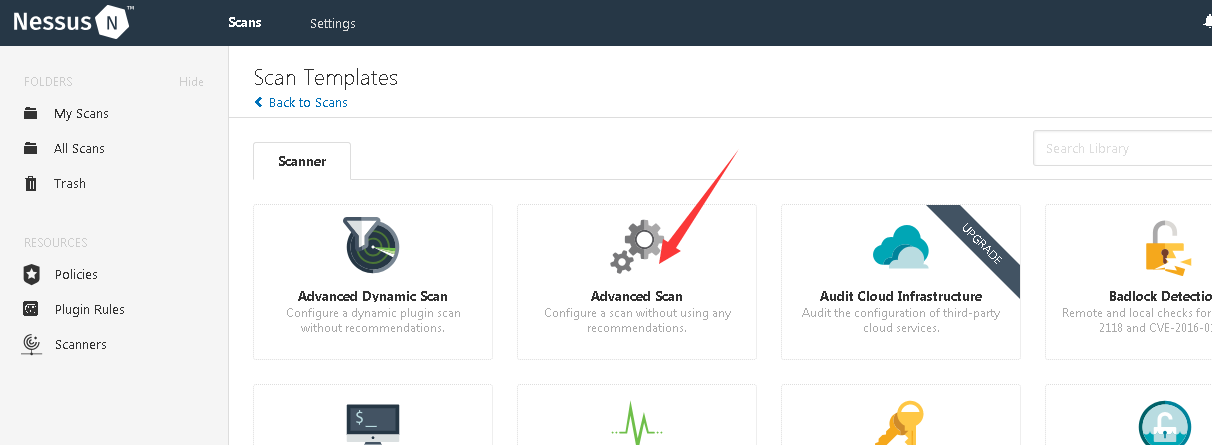This screenshot has width=1212, height=445.
Task: Click the Nessus logo in the header
Action: coord(74,22)
